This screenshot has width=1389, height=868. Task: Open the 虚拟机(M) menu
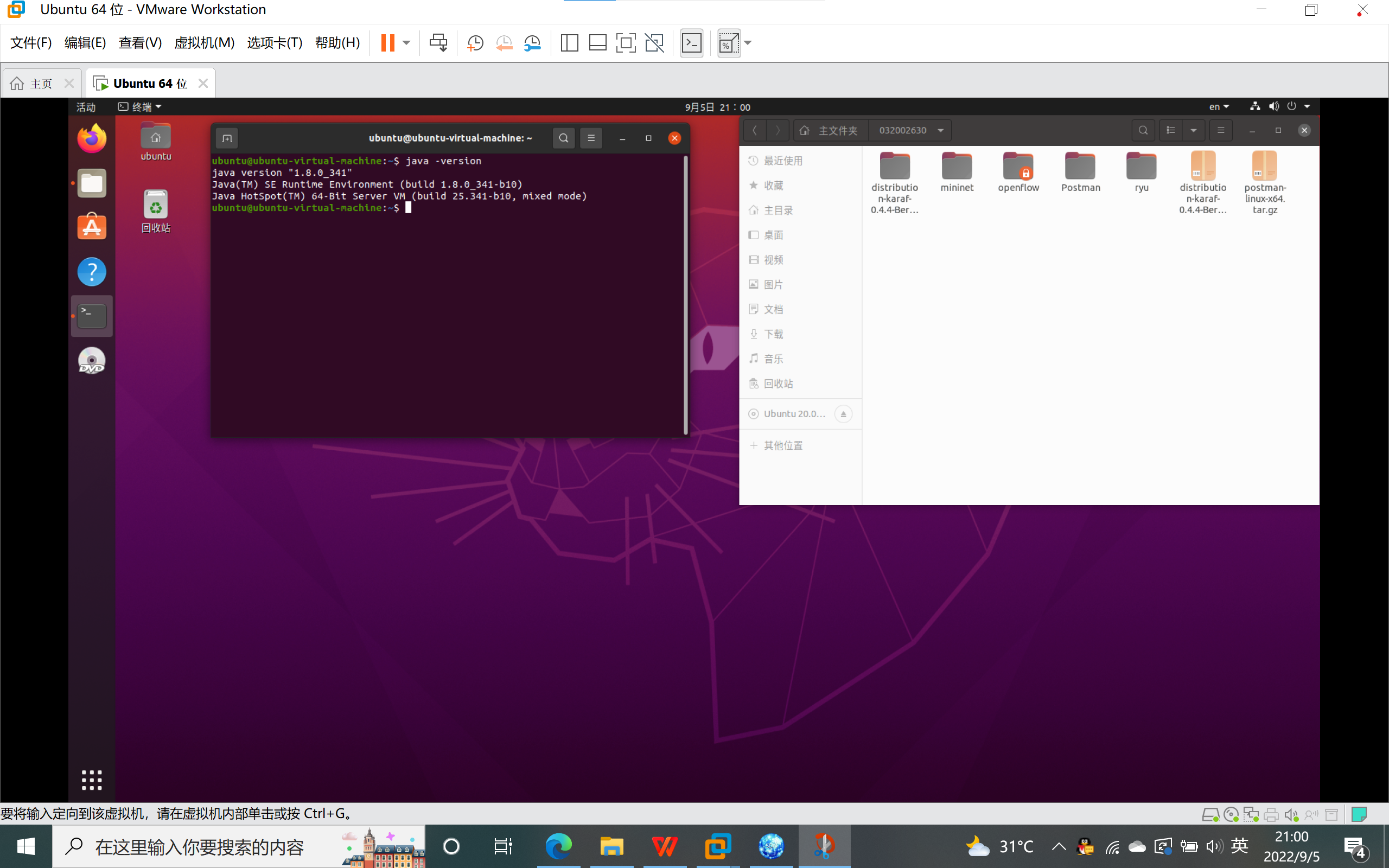point(205,43)
